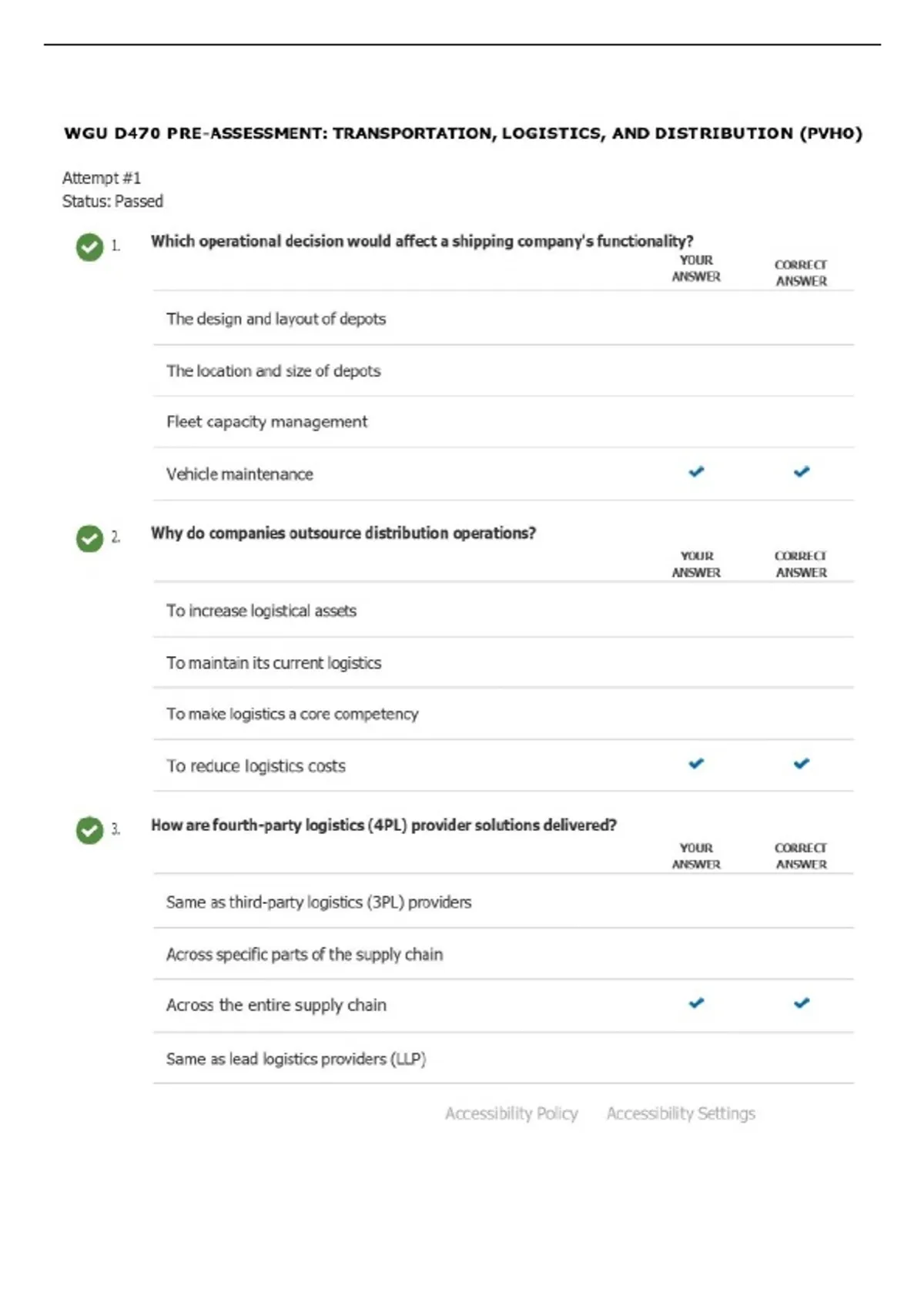Screen dimensions: 924x1309
Task: Click the green check icon for question 1
Action: [89, 247]
